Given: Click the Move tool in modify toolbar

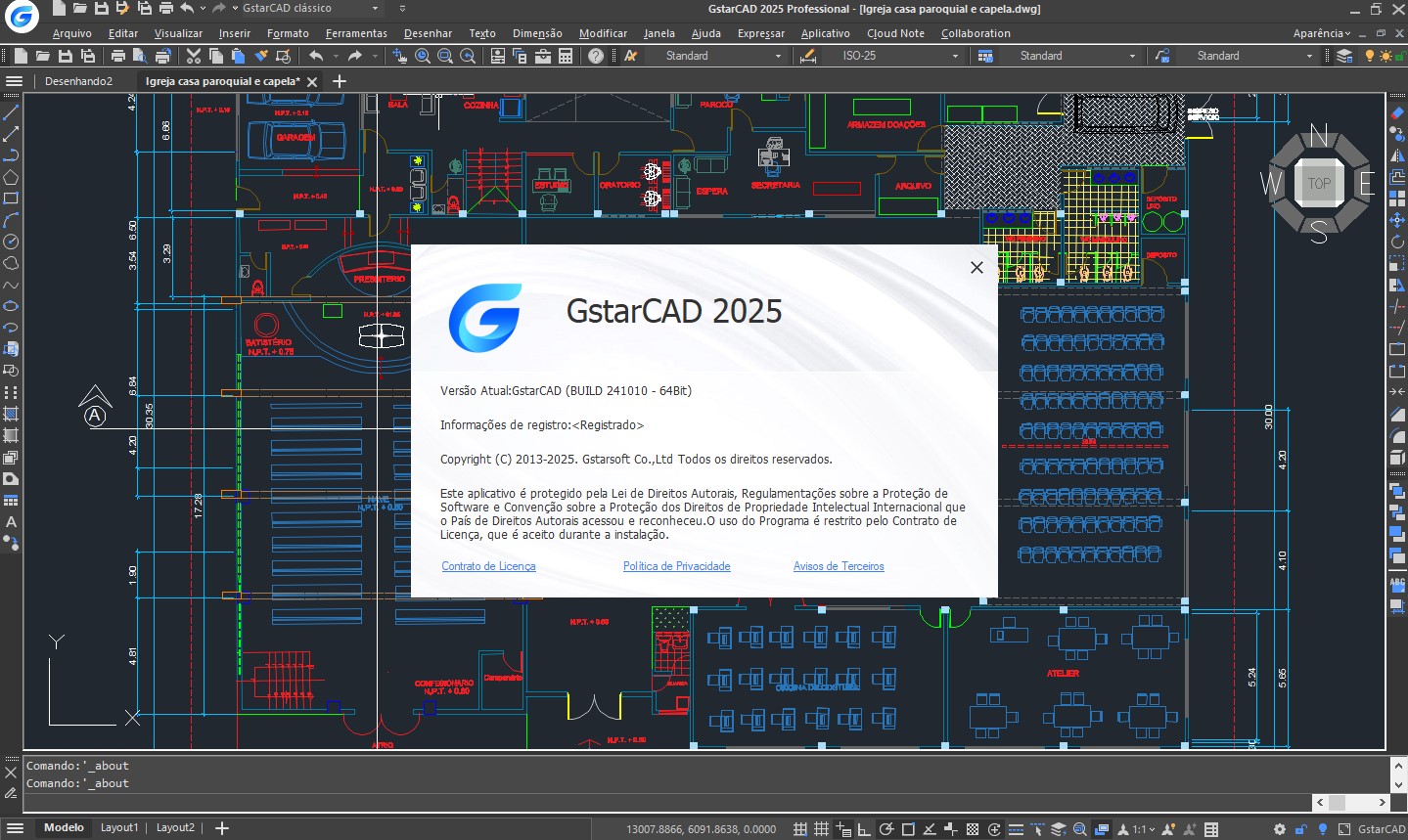Looking at the screenshot, I should 1397,220.
